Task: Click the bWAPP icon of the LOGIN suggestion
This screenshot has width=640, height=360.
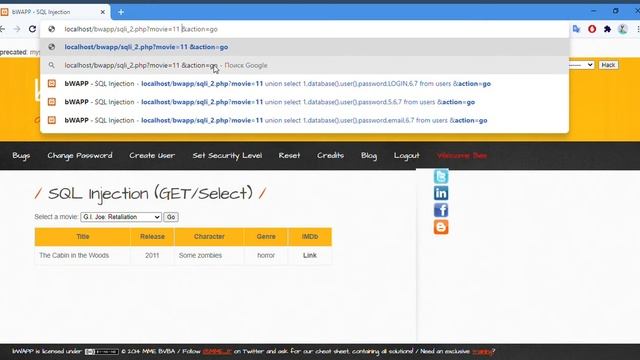Action: point(52,83)
